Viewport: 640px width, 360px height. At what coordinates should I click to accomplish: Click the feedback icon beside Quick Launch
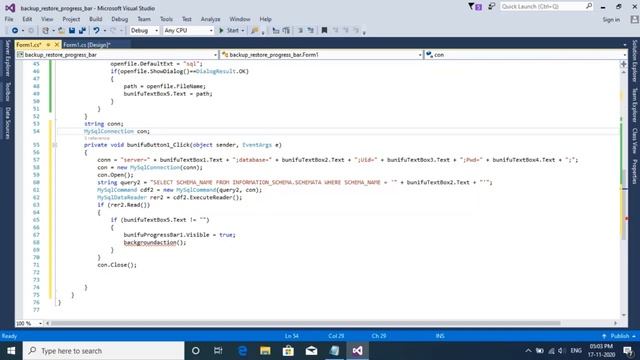tap(491, 7)
